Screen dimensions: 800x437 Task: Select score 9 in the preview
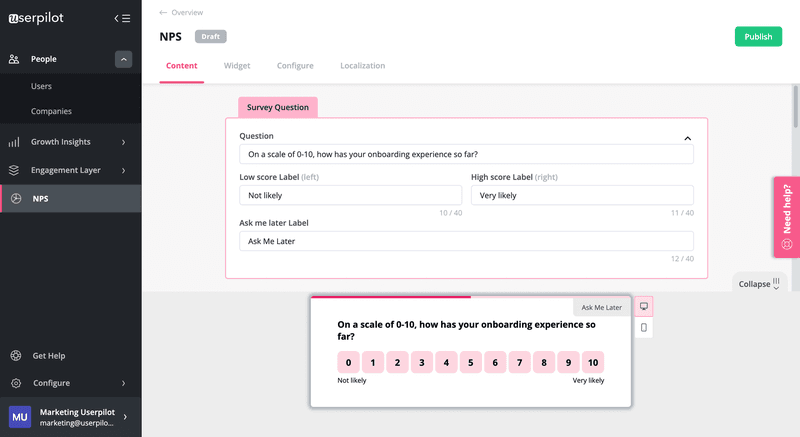[x=568, y=363]
